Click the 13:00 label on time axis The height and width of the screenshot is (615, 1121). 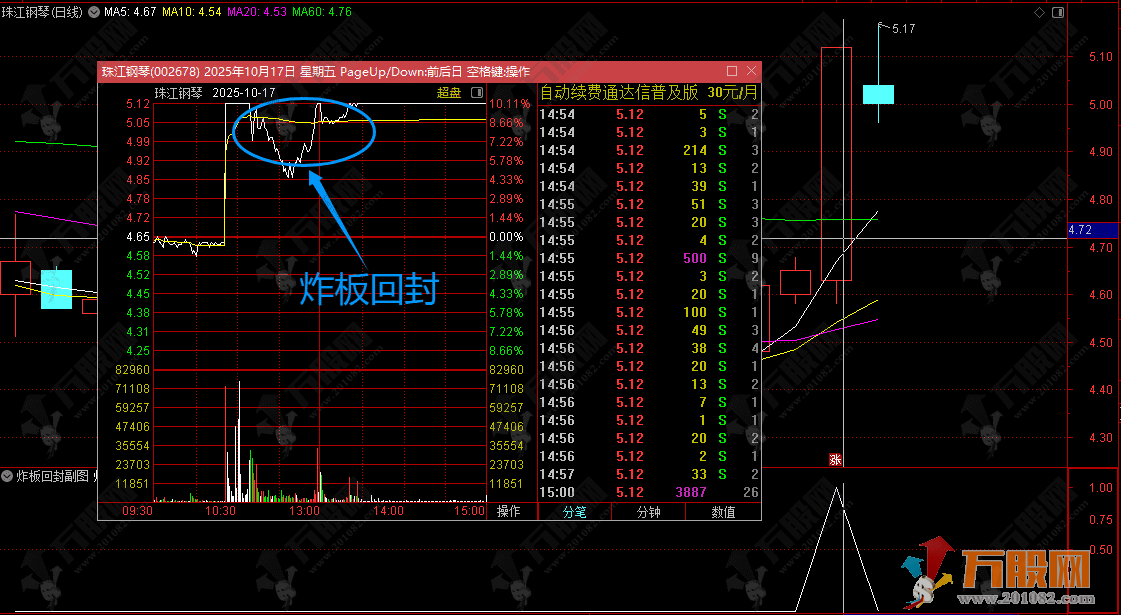(304, 511)
